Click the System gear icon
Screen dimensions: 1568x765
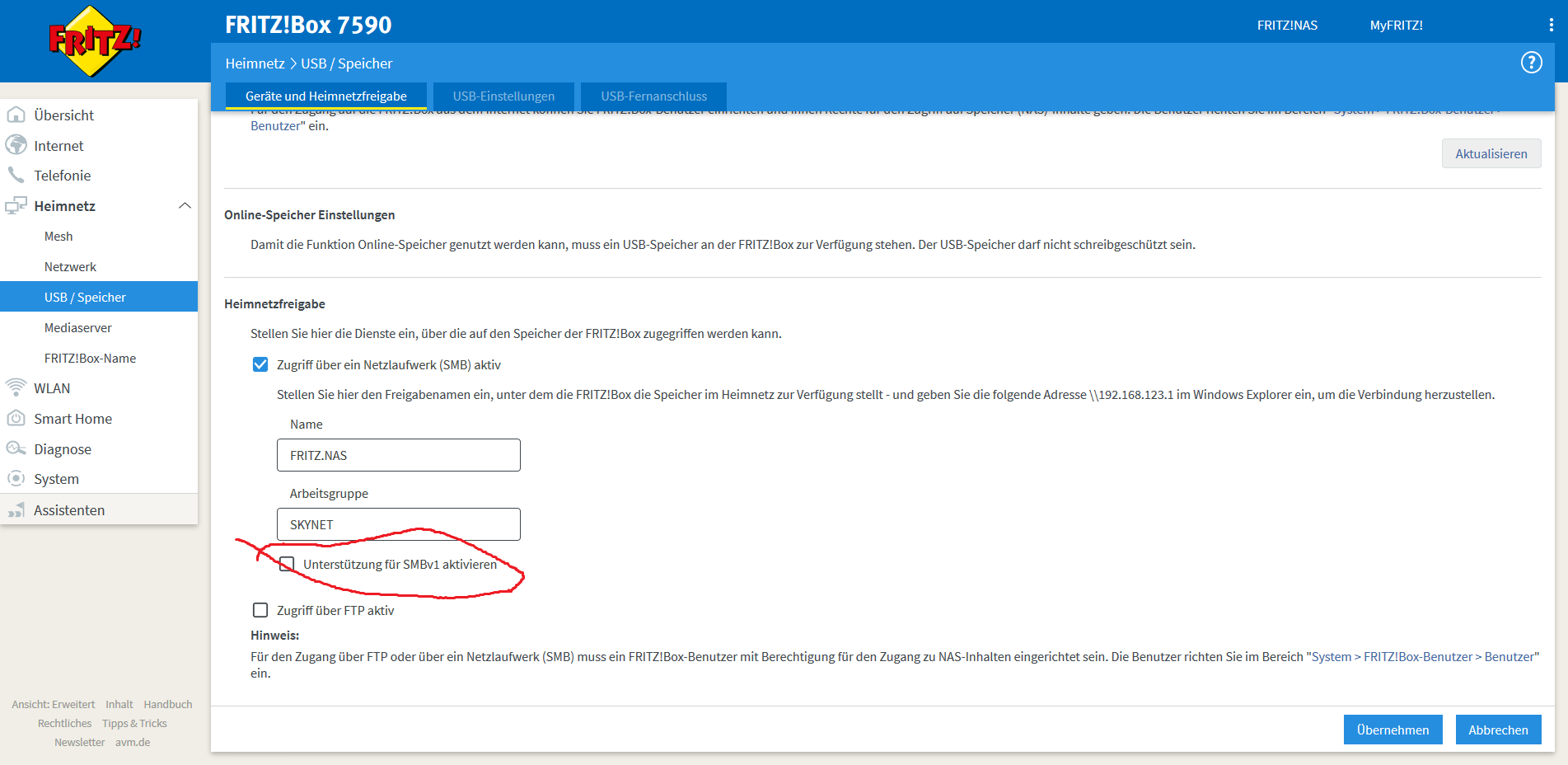16,478
